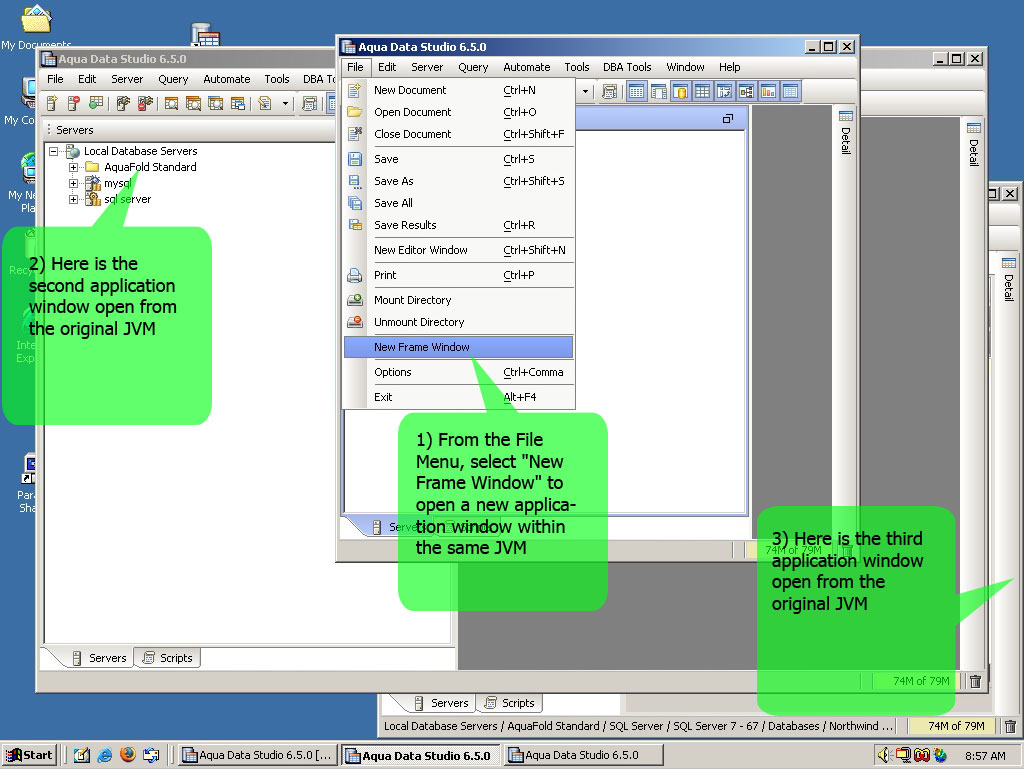
Task: Click garbage collect trash icon in third window
Action: tap(1010, 726)
